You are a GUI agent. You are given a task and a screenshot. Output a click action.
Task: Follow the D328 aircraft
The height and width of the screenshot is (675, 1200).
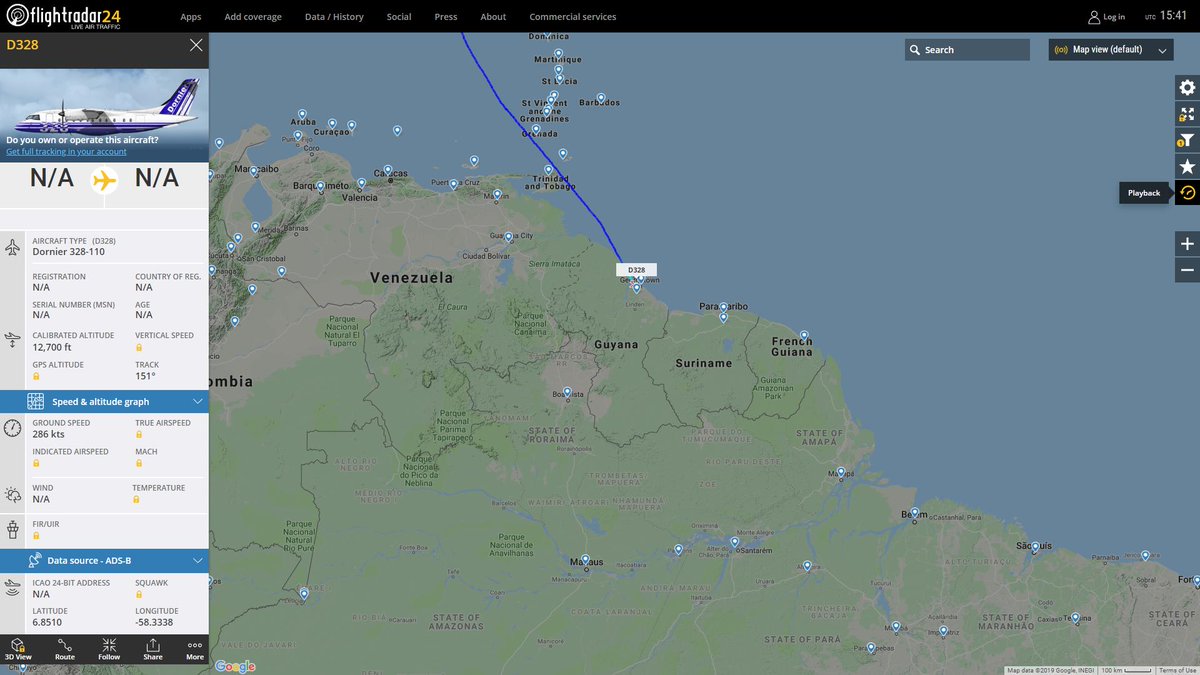pyautogui.click(x=109, y=649)
